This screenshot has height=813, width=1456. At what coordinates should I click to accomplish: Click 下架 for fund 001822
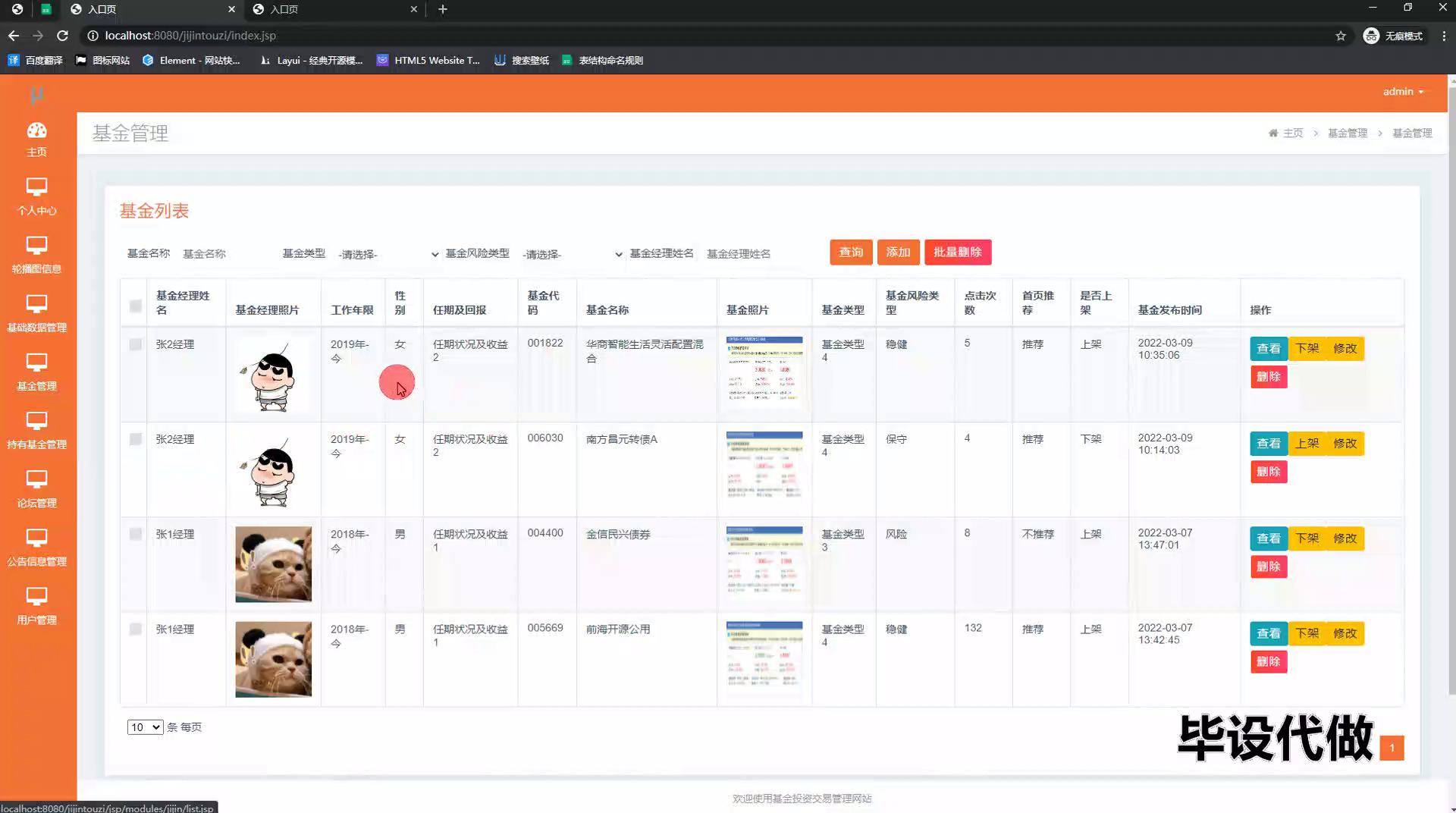click(x=1307, y=348)
